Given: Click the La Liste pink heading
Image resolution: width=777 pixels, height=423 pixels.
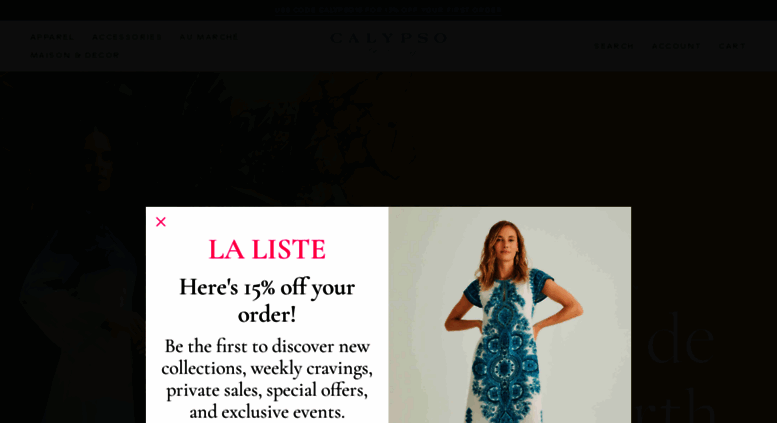Looking at the screenshot, I should point(267,249).
